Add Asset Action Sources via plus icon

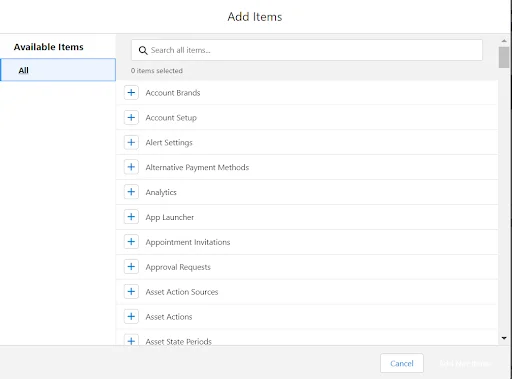(x=131, y=292)
